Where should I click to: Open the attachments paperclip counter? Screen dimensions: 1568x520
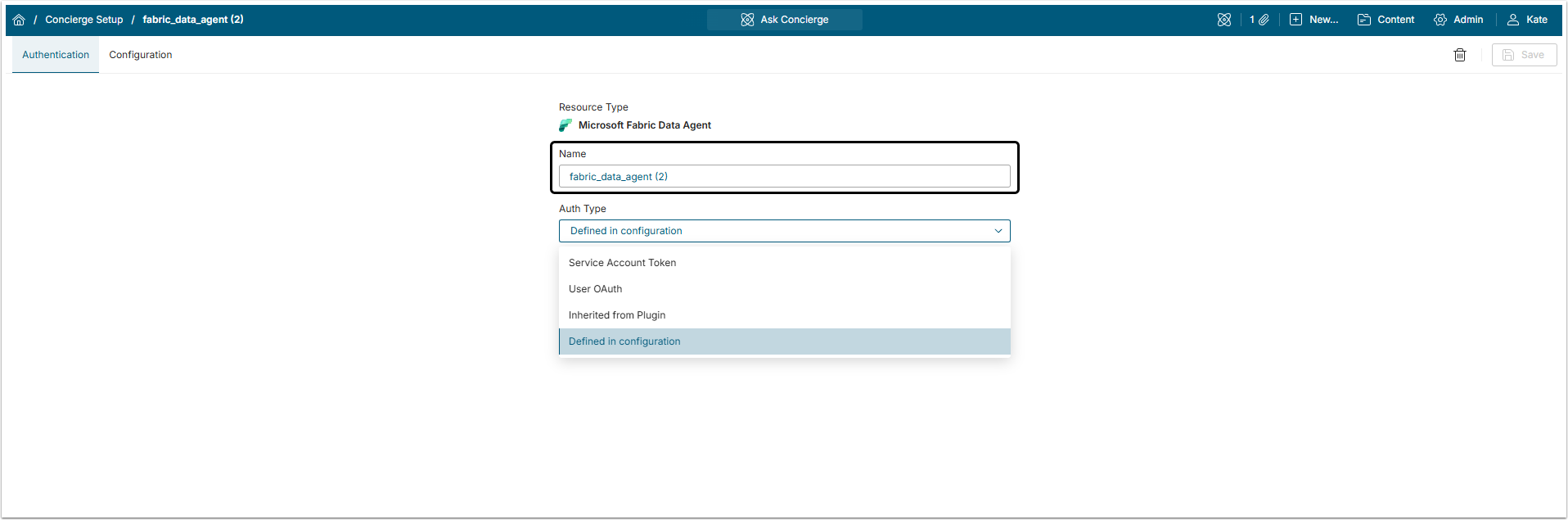point(1259,20)
